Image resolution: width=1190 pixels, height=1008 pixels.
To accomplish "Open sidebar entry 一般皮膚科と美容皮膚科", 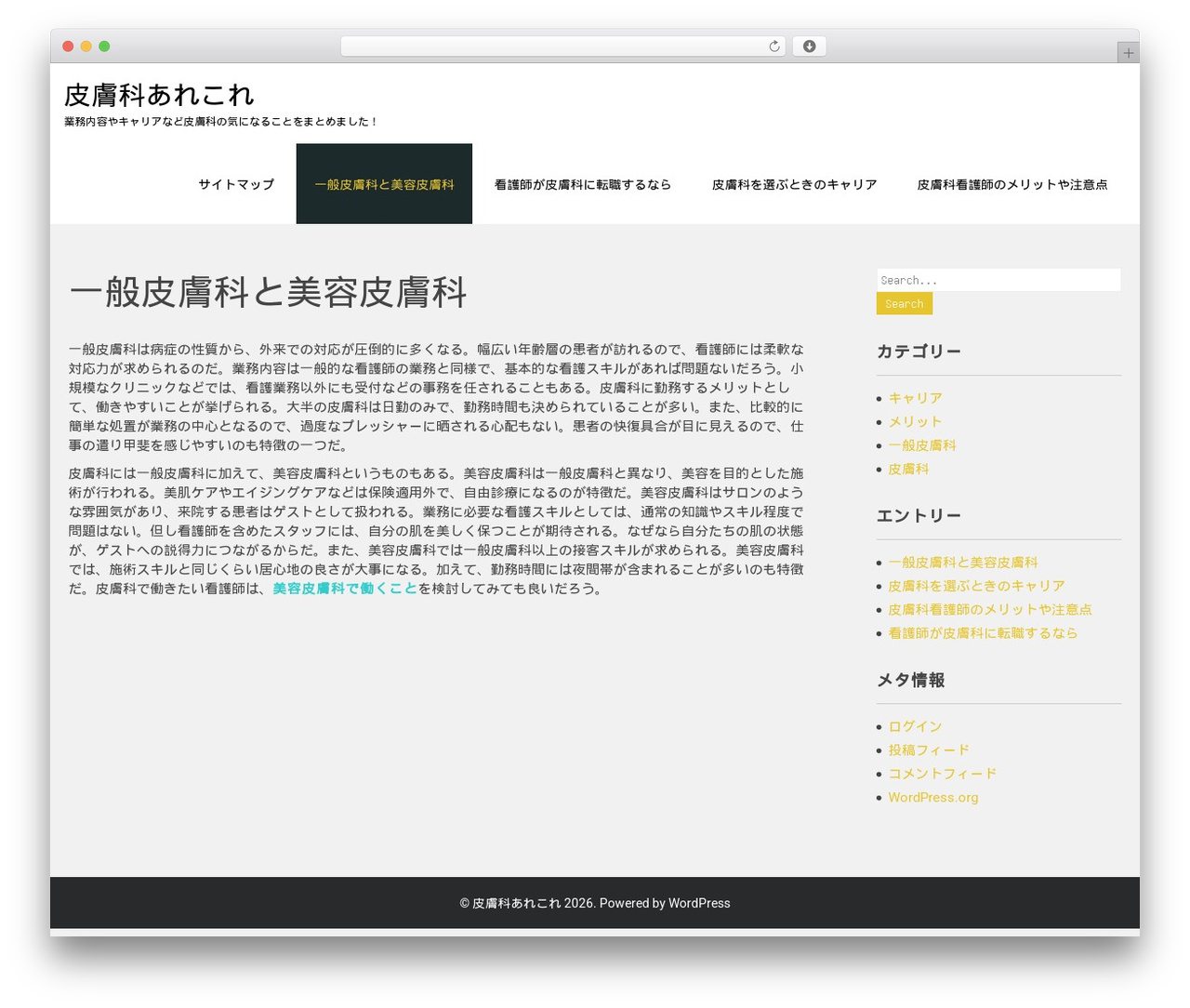I will click(963, 563).
